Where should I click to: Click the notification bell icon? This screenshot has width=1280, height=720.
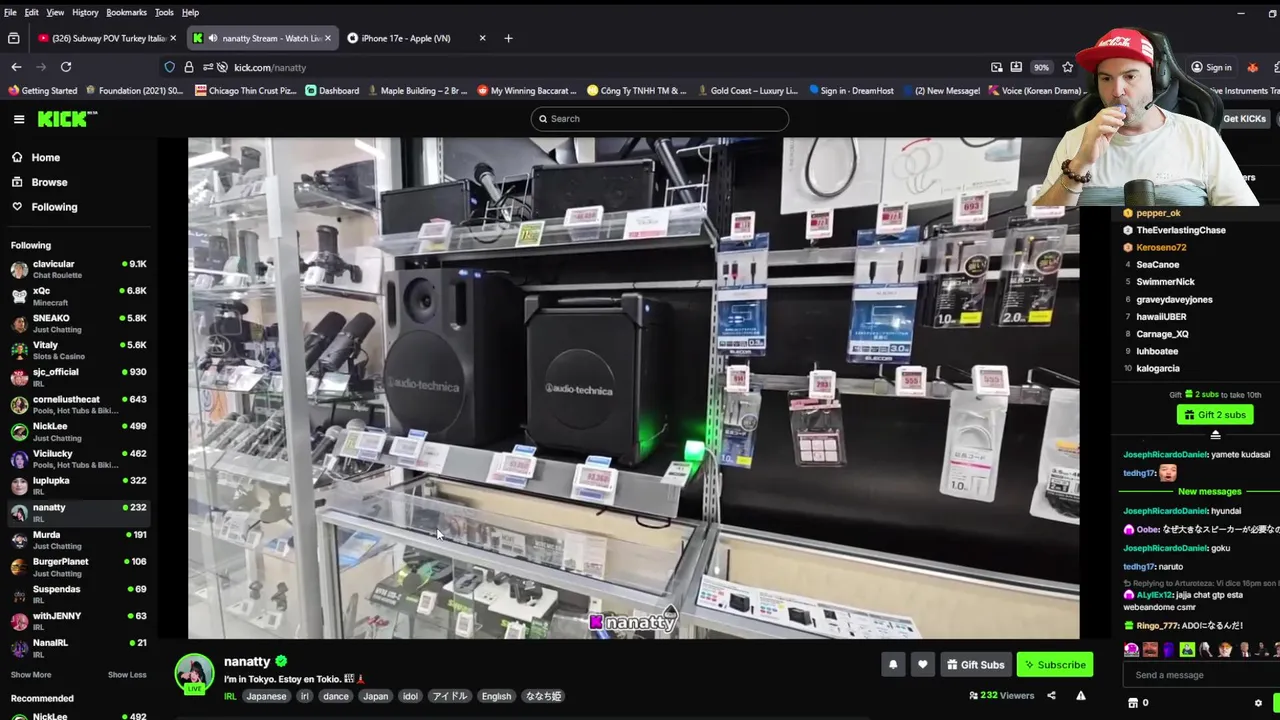pos(893,665)
